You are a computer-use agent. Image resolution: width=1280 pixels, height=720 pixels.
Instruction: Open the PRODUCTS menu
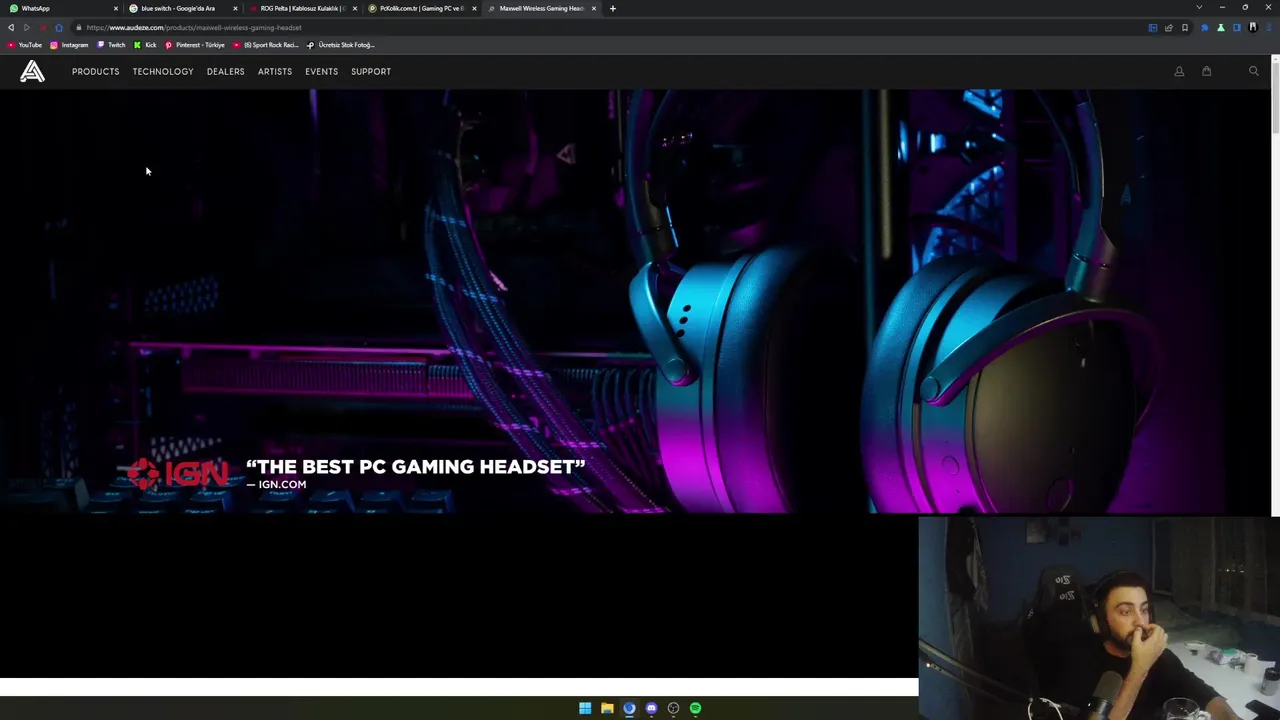tap(95, 71)
